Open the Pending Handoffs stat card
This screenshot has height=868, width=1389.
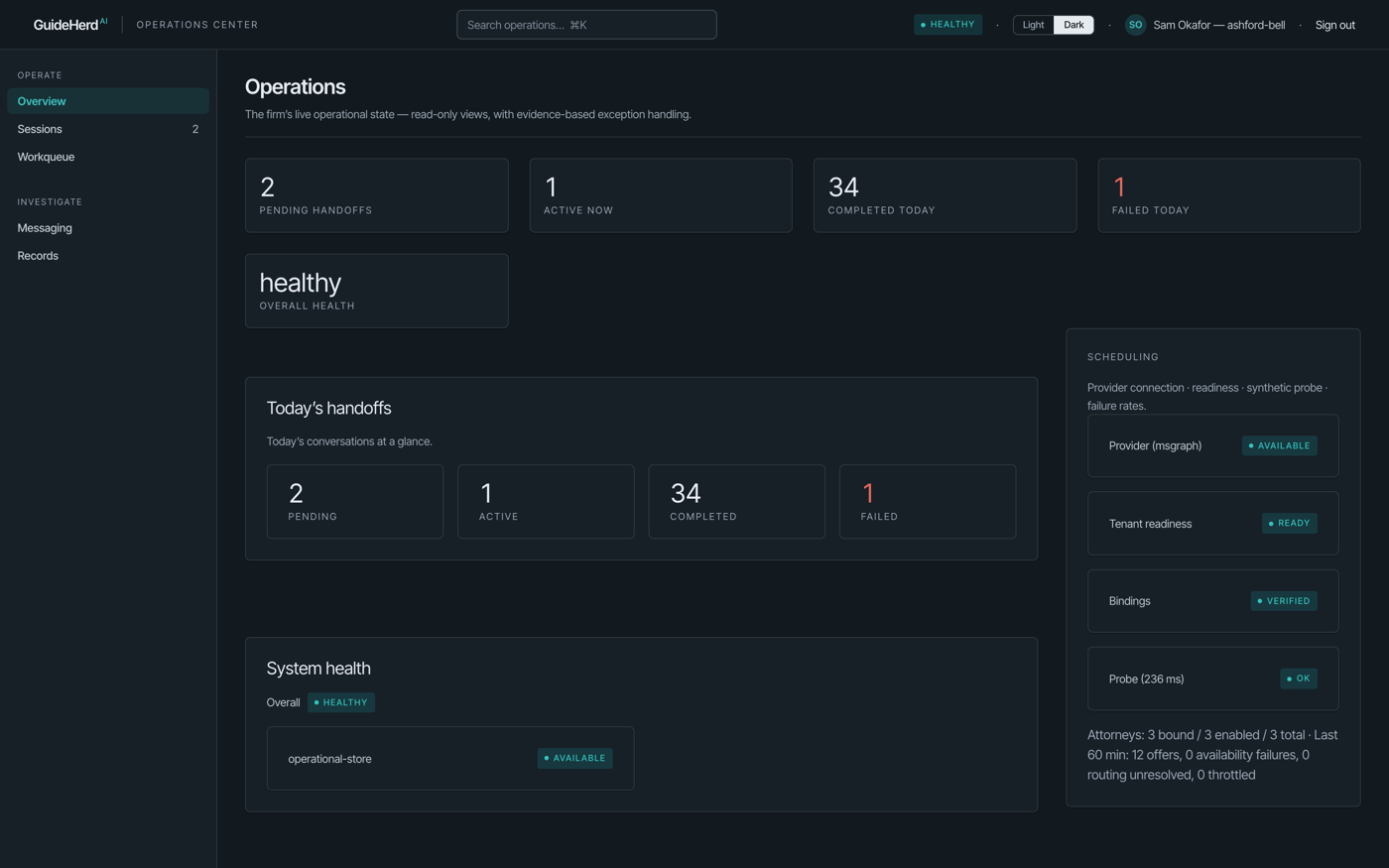coord(376,195)
